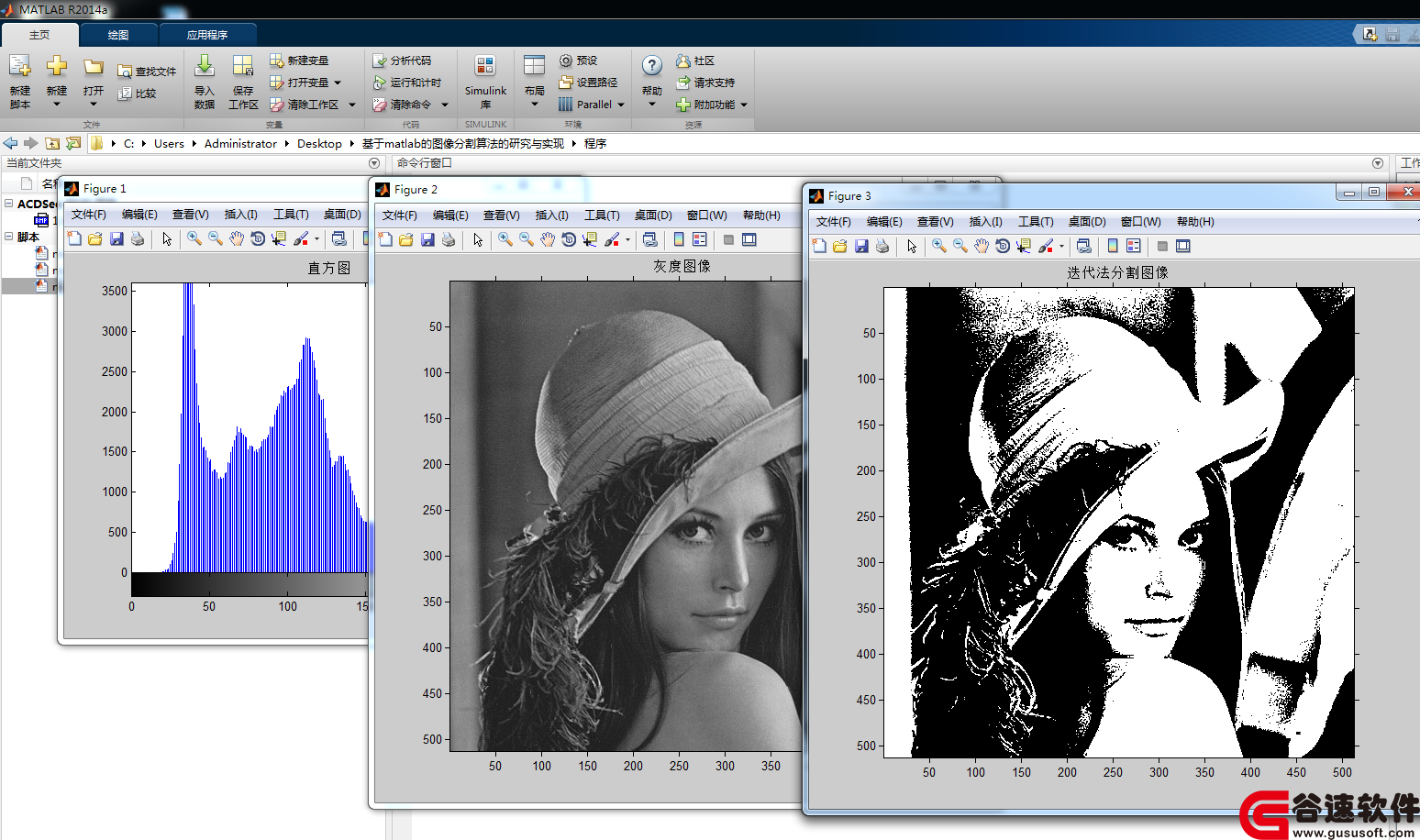Go up one folder level icon
This screenshot has height=840, width=1420.
(x=52, y=143)
